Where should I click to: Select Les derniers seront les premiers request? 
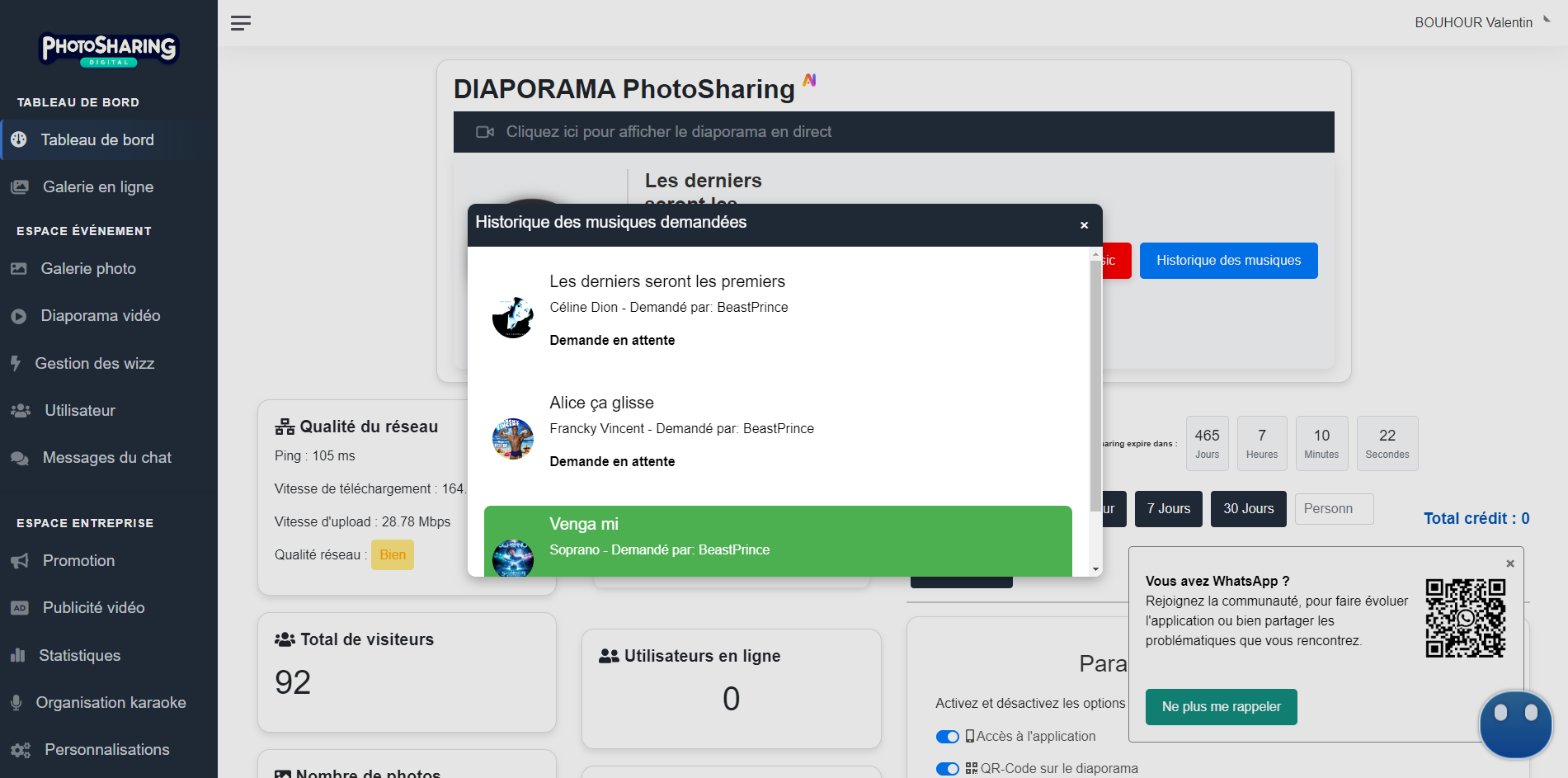[x=778, y=318]
